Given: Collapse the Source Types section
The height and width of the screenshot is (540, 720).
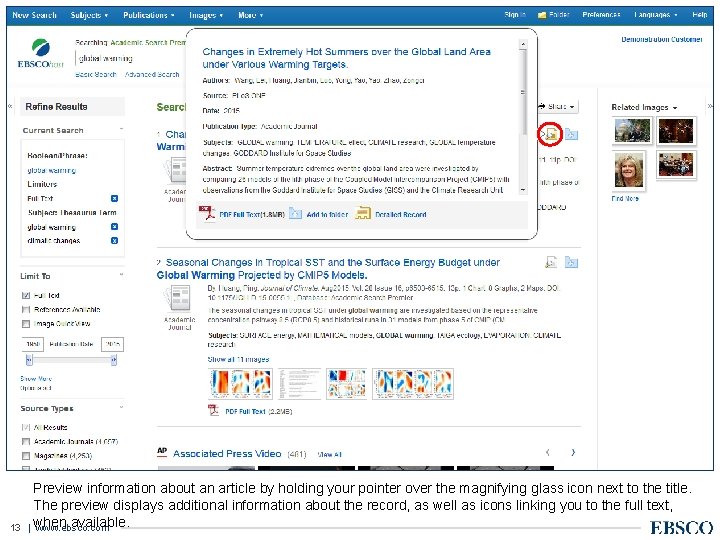Looking at the screenshot, I should (121, 407).
